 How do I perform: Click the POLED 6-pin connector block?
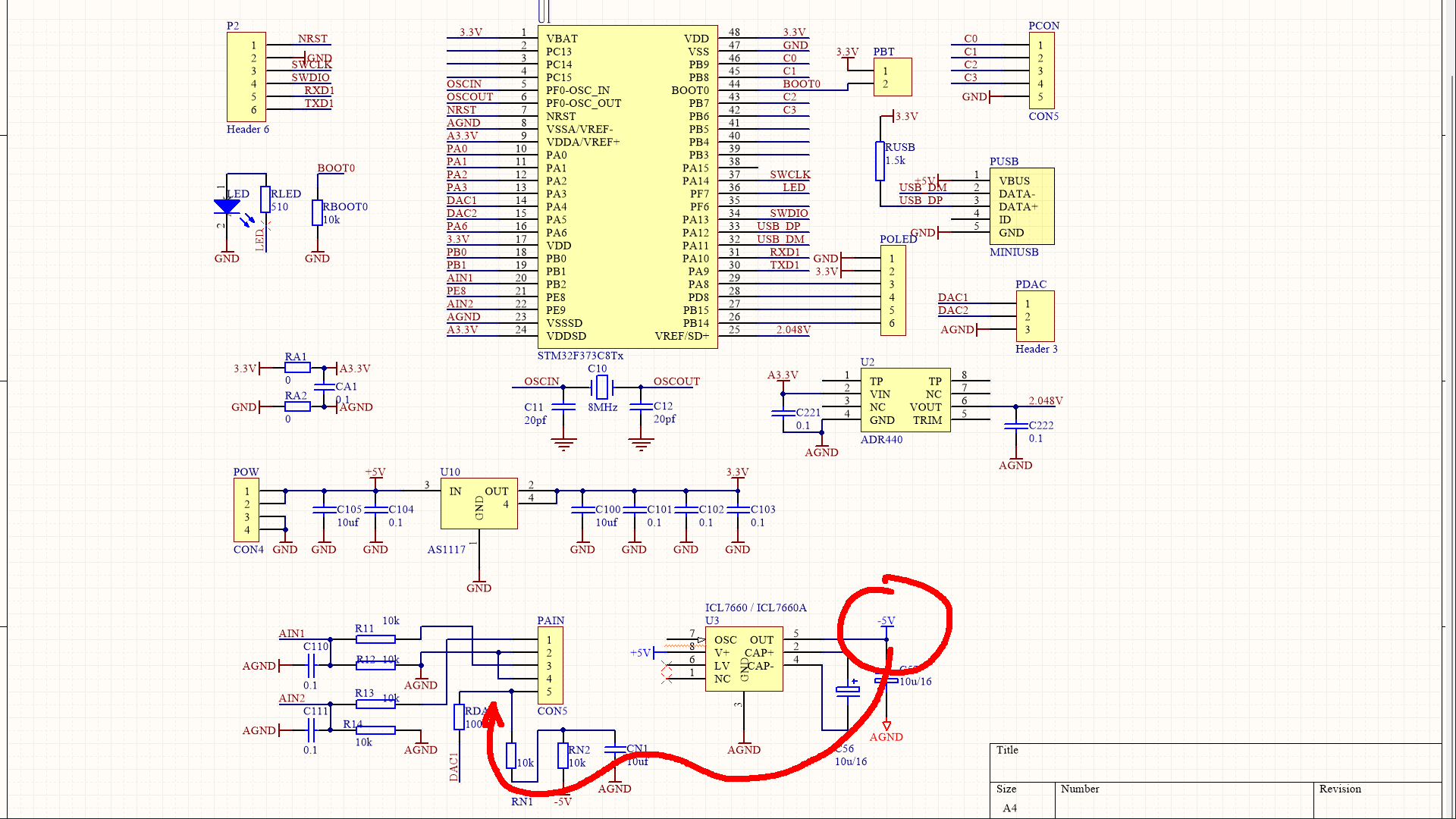[x=893, y=290]
